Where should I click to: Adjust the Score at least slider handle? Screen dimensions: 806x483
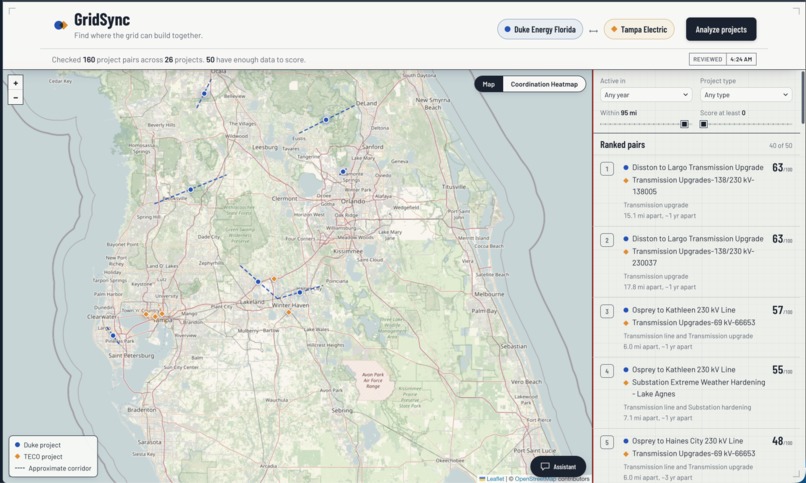pyautogui.click(x=704, y=124)
